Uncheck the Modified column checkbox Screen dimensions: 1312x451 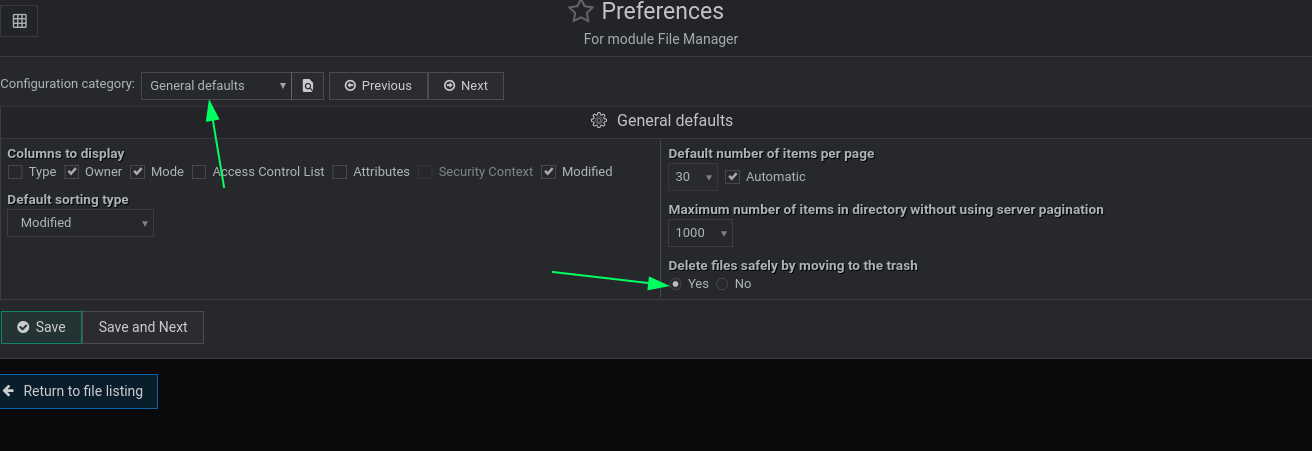tap(548, 172)
